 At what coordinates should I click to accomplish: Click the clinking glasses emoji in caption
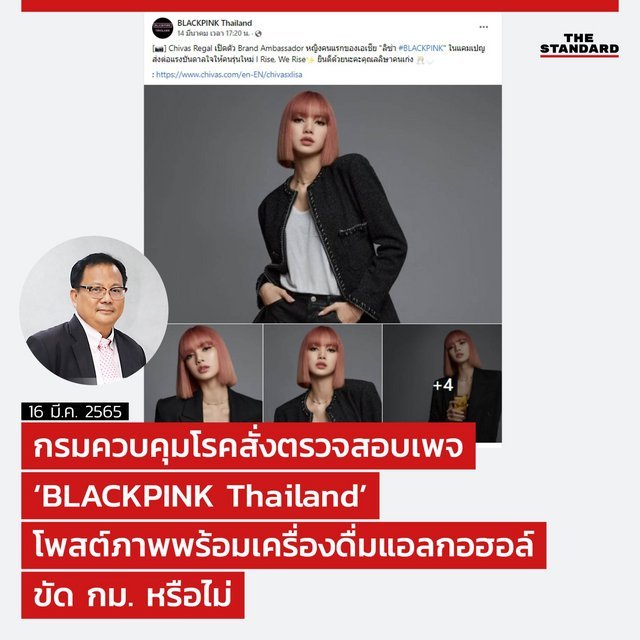coord(420,60)
